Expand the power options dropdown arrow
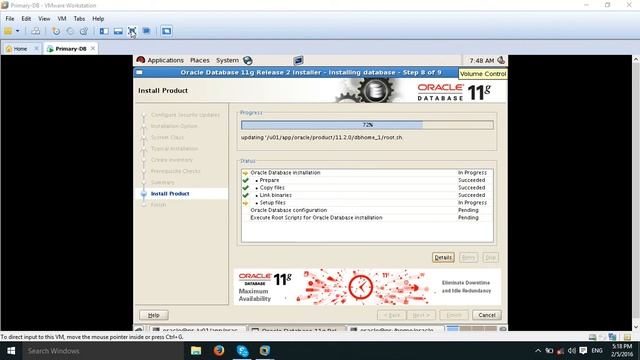 [18, 31]
